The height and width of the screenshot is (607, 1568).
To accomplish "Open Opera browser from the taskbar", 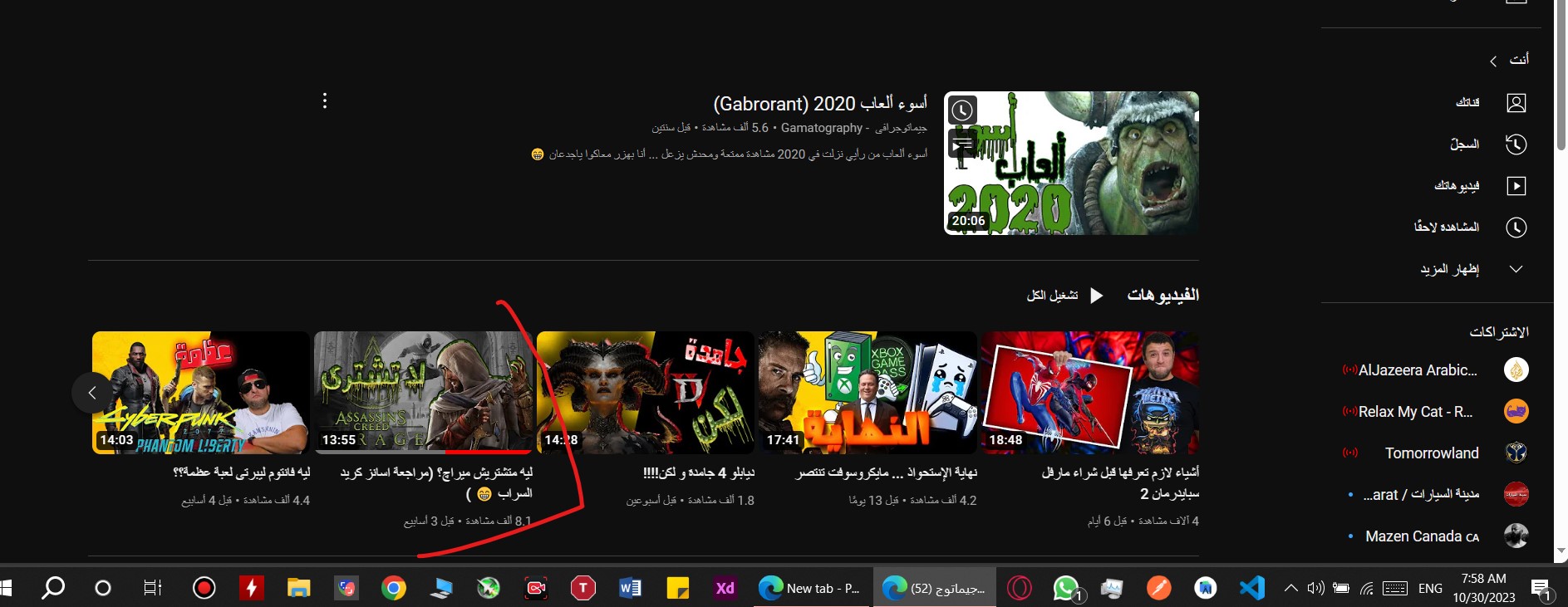I will coord(1020,588).
